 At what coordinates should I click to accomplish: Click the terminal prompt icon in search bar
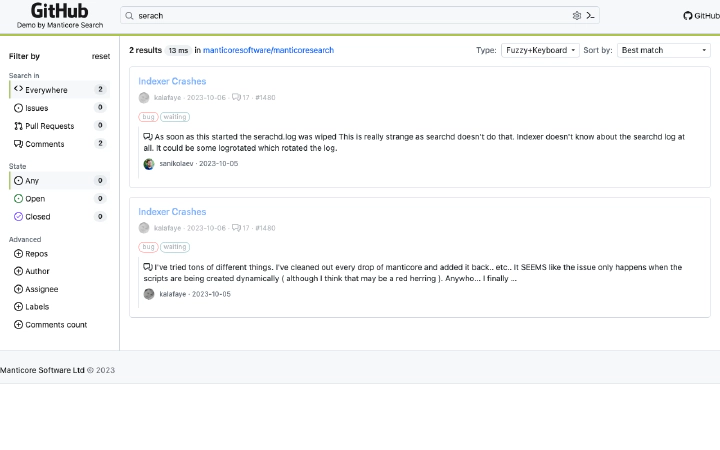[x=591, y=16]
